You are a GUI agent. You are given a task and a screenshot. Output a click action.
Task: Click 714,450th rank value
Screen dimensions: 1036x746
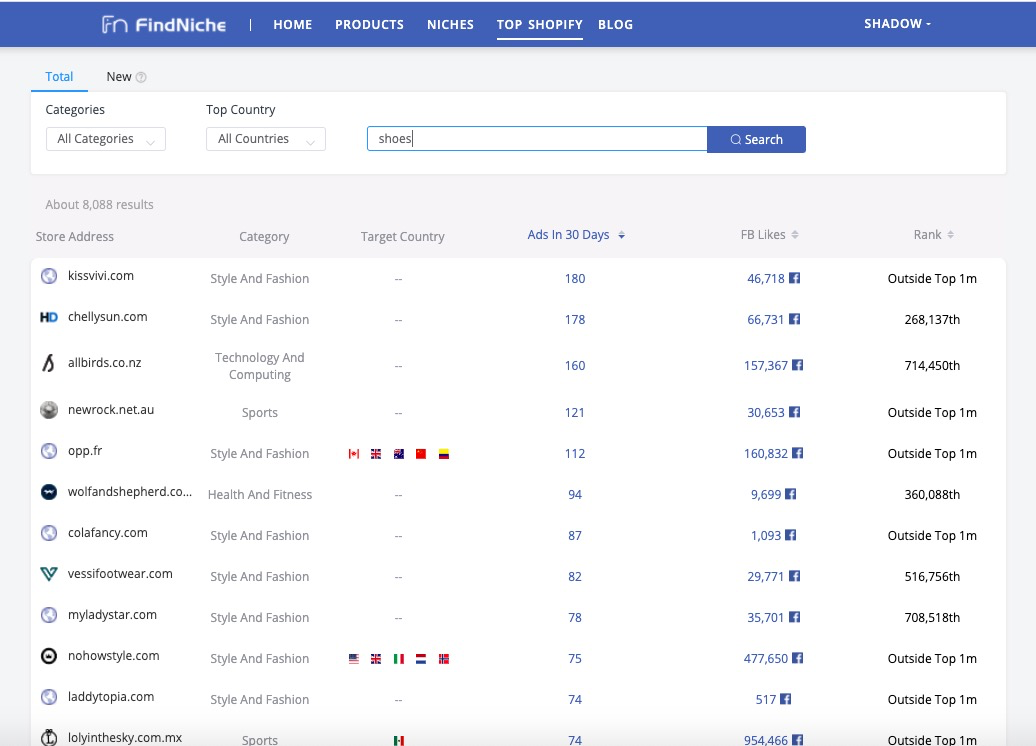tap(932, 365)
